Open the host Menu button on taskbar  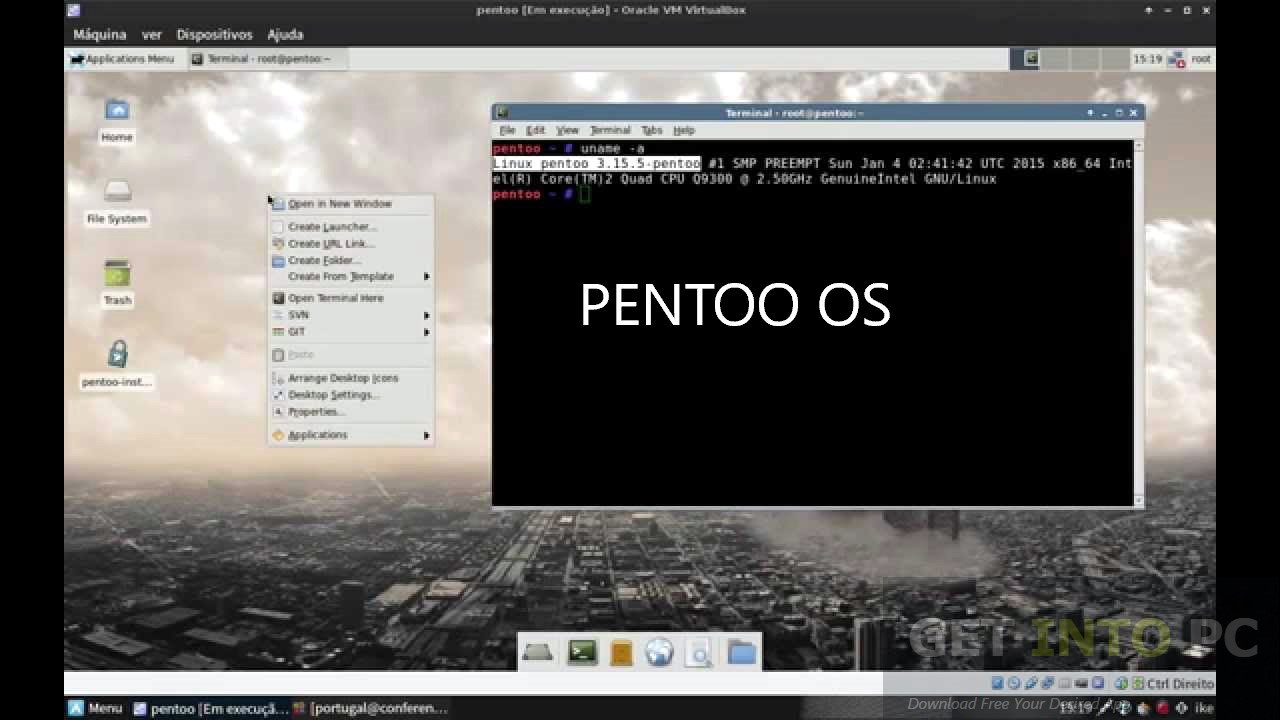[95, 708]
